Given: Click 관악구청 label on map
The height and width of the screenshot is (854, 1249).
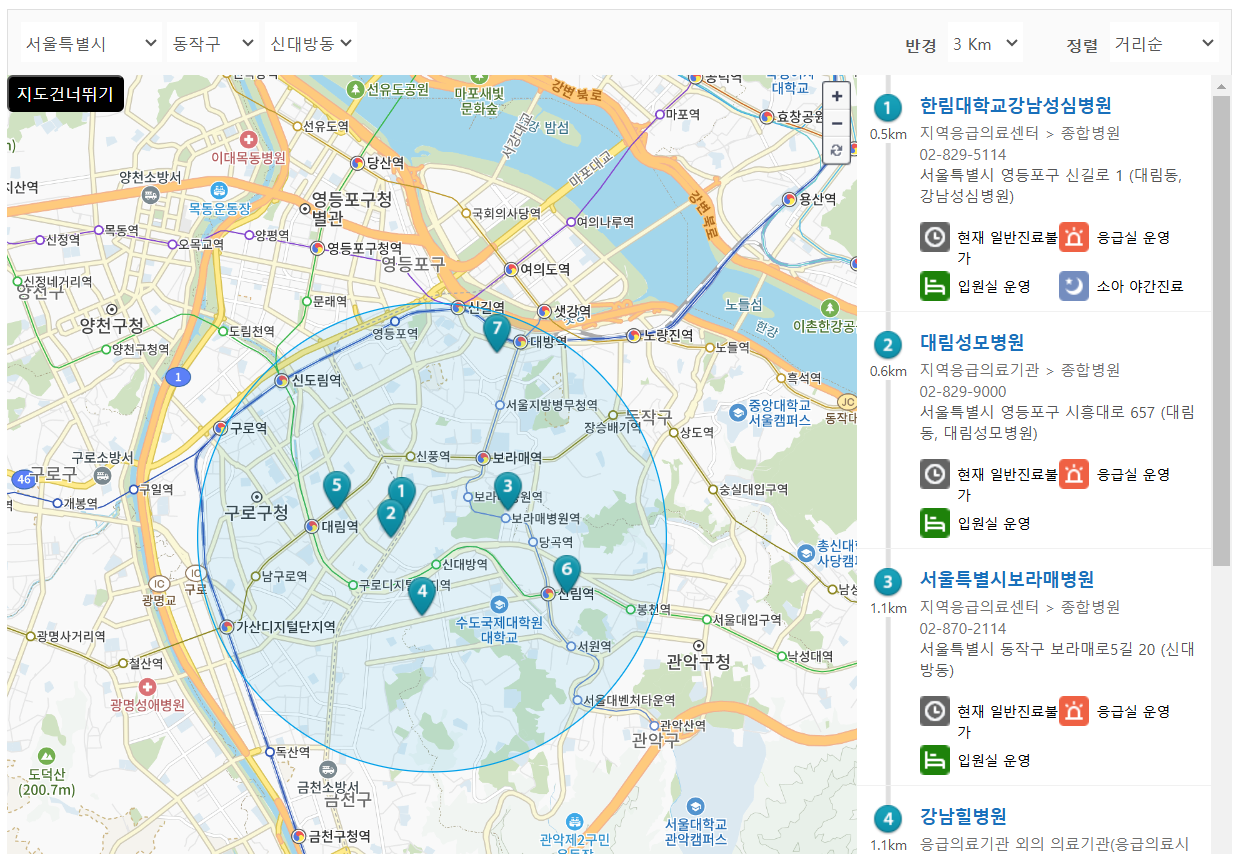Looking at the screenshot, I should (x=698, y=661).
